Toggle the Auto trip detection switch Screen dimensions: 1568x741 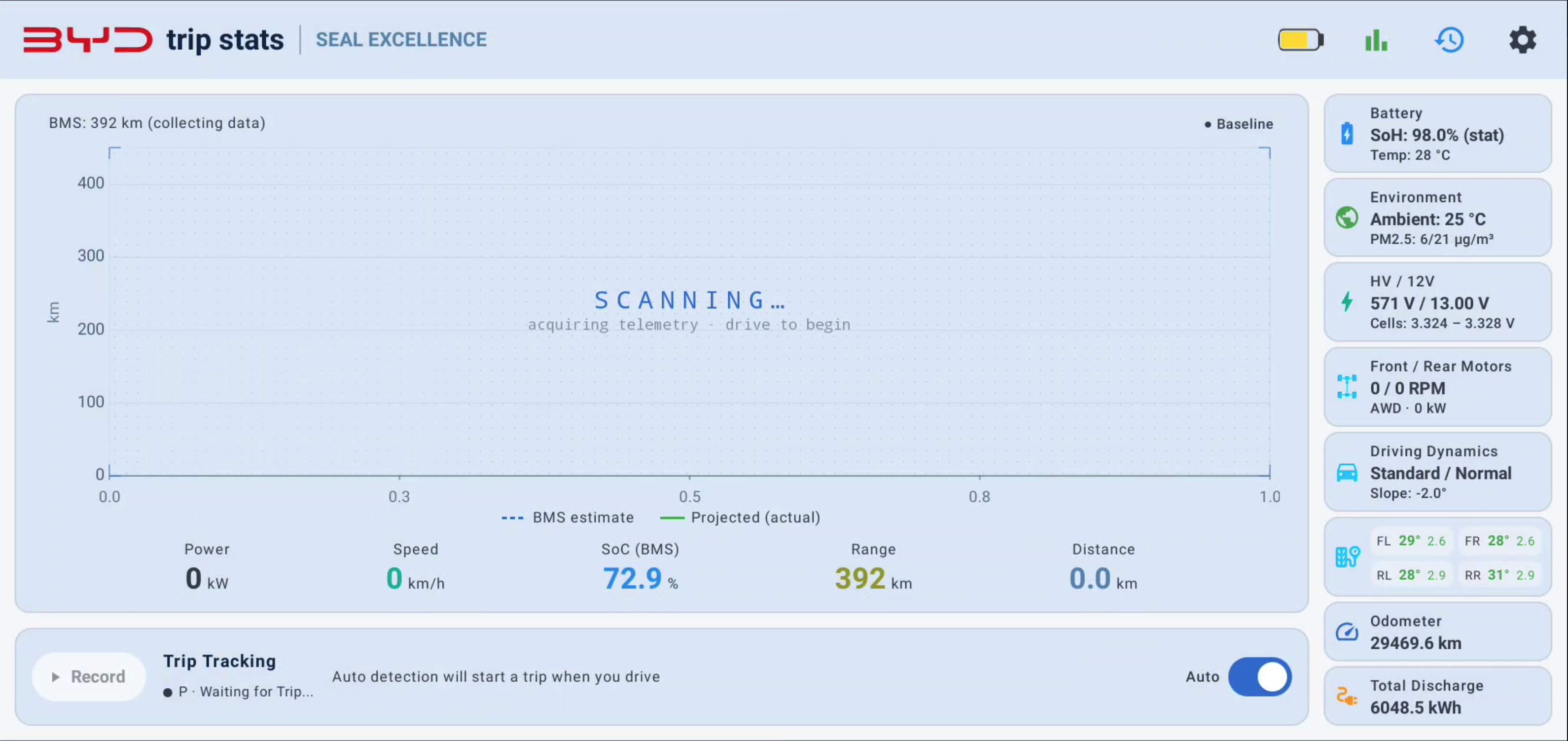[x=1259, y=676]
